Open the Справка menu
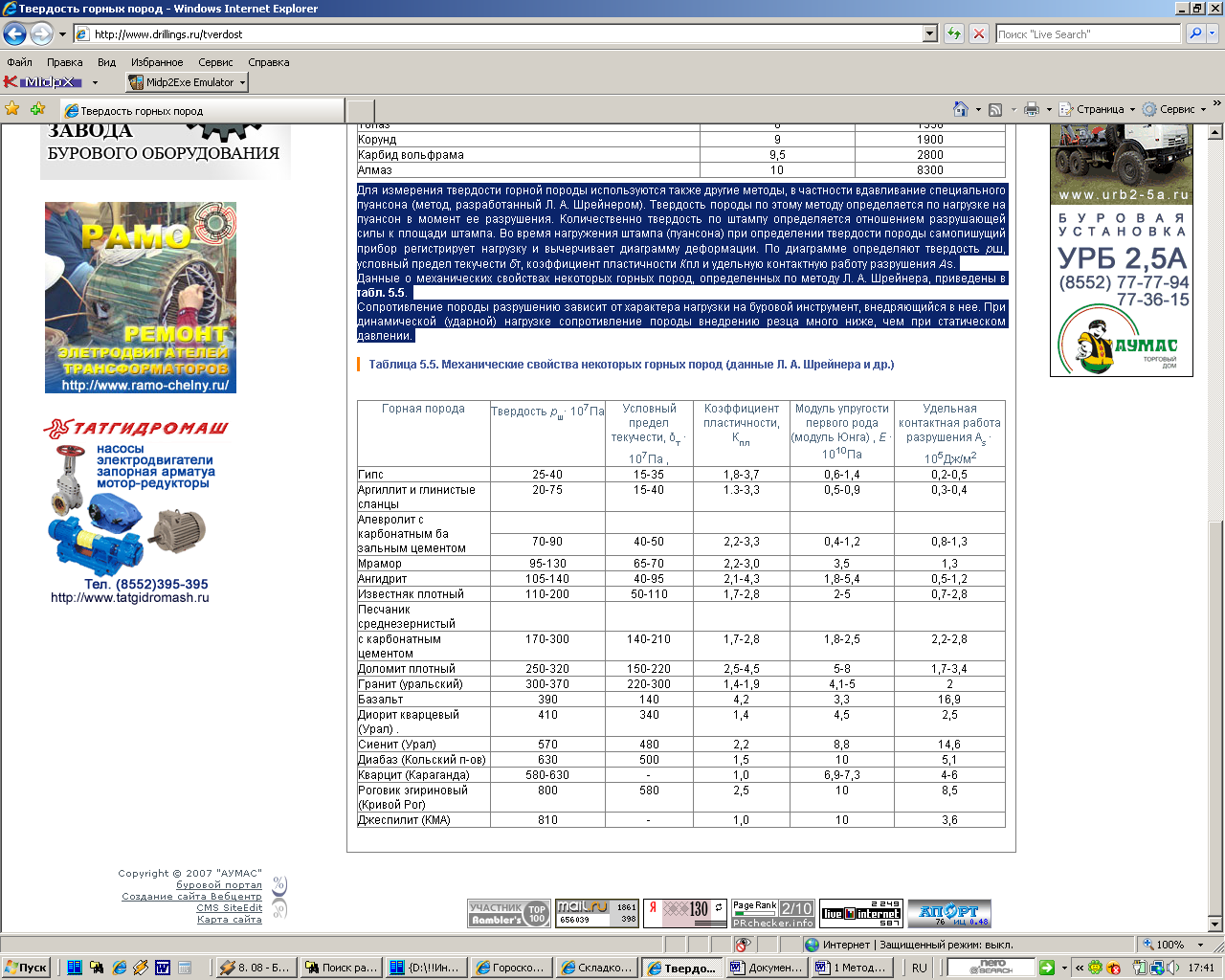Image resolution: width=1225 pixels, height=980 pixels. tap(268, 62)
